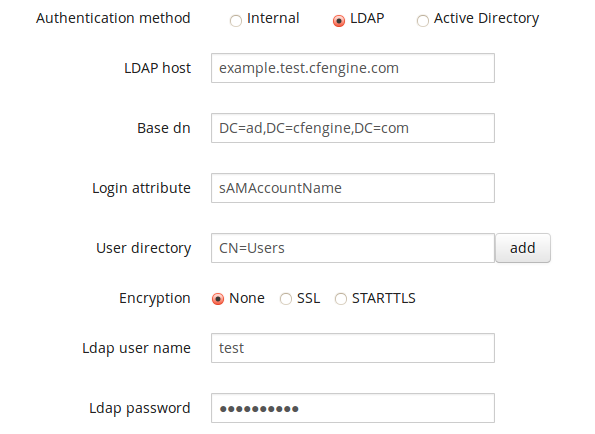Choose LDAP as authentication method
Image resolution: width=595 pixels, height=434 pixels.
(339, 20)
